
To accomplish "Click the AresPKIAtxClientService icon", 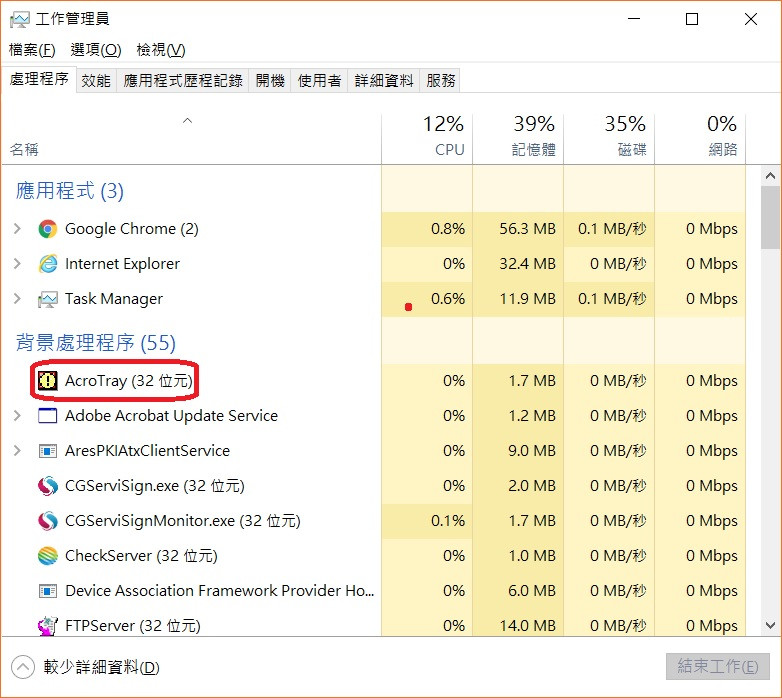I will (x=48, y=451).
